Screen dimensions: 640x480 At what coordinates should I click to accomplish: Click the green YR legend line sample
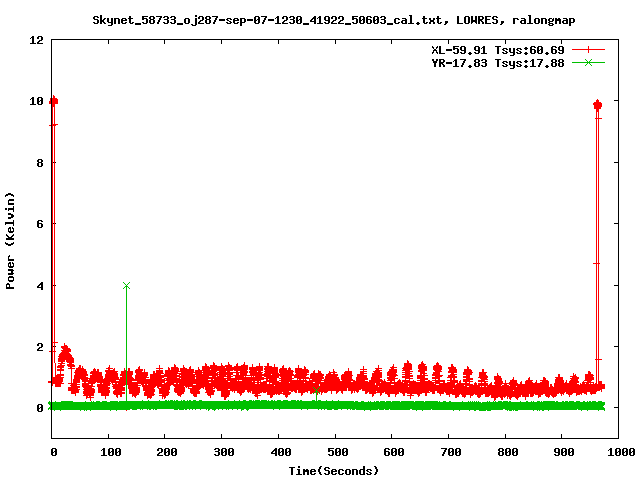(588, 63)
